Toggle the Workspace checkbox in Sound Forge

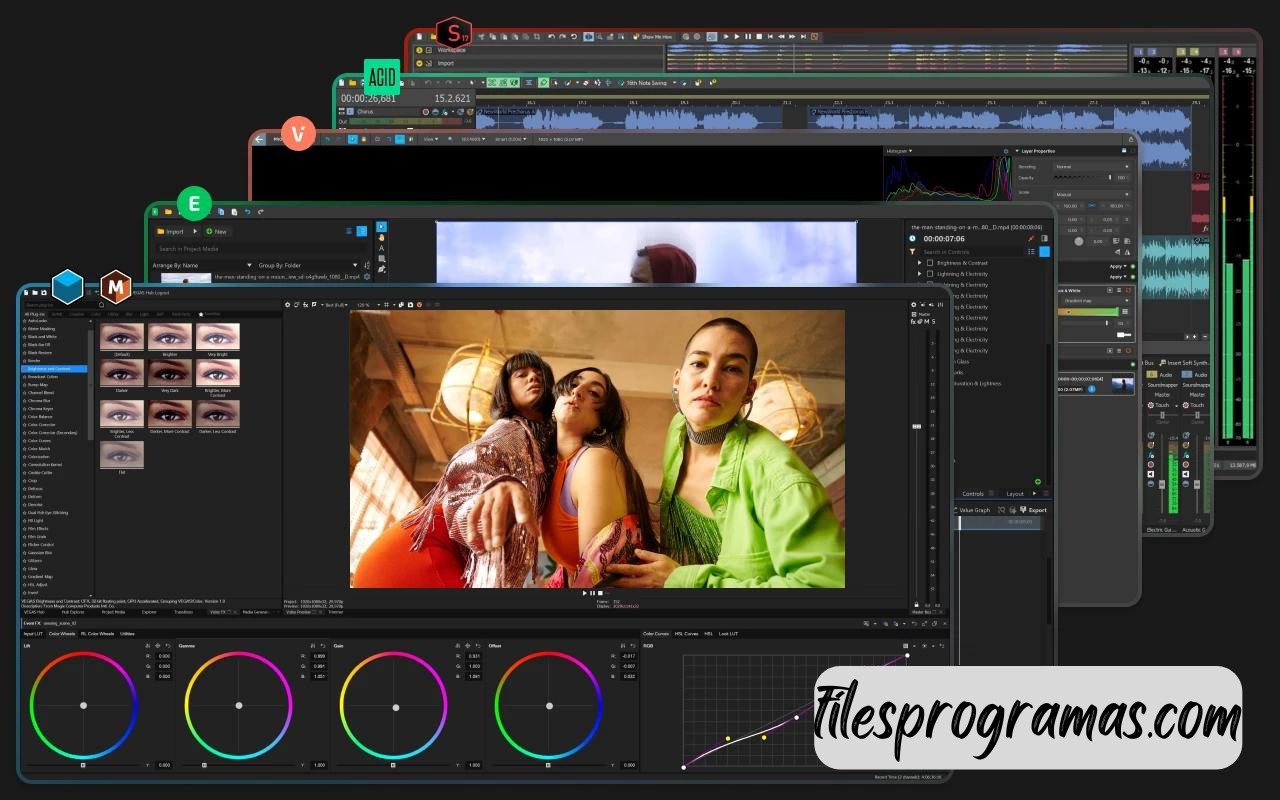[429, 50]
